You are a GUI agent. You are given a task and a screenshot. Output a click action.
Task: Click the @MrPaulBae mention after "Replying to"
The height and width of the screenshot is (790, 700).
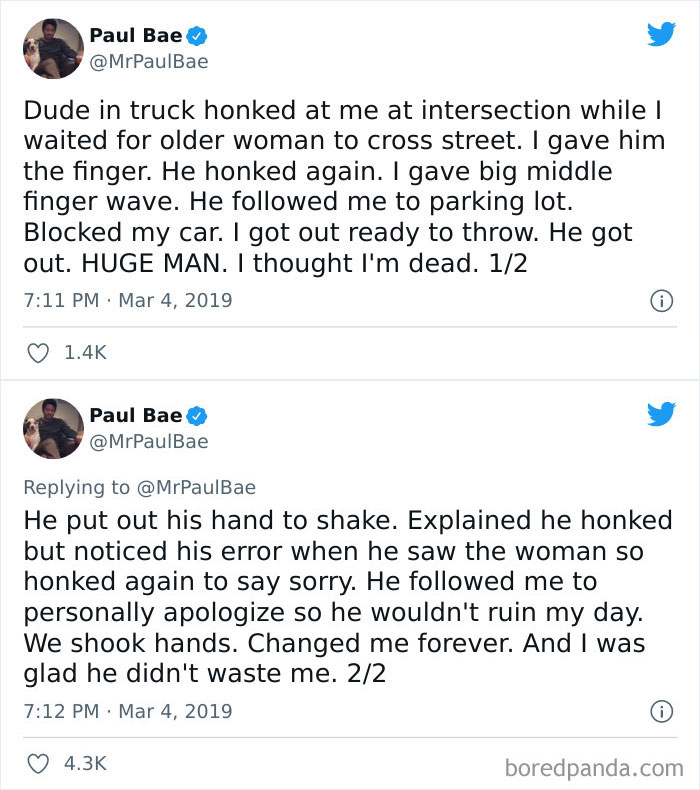pyautogui.click(x=196, y=488)
